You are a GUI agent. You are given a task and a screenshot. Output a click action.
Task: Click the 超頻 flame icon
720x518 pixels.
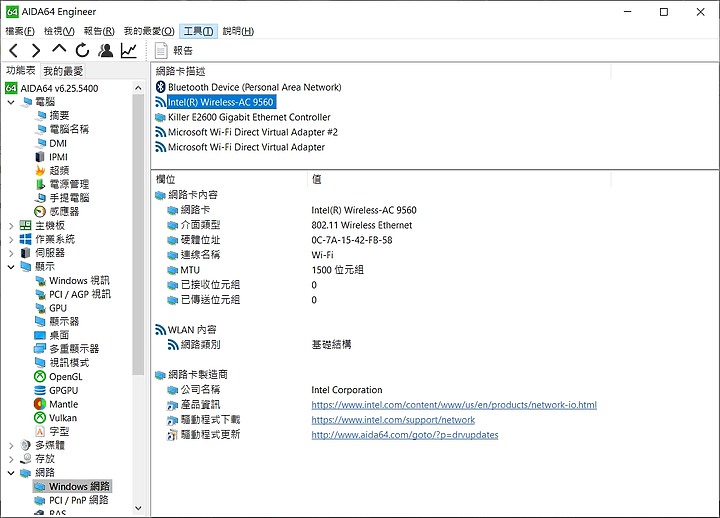[x=40, y=170]
